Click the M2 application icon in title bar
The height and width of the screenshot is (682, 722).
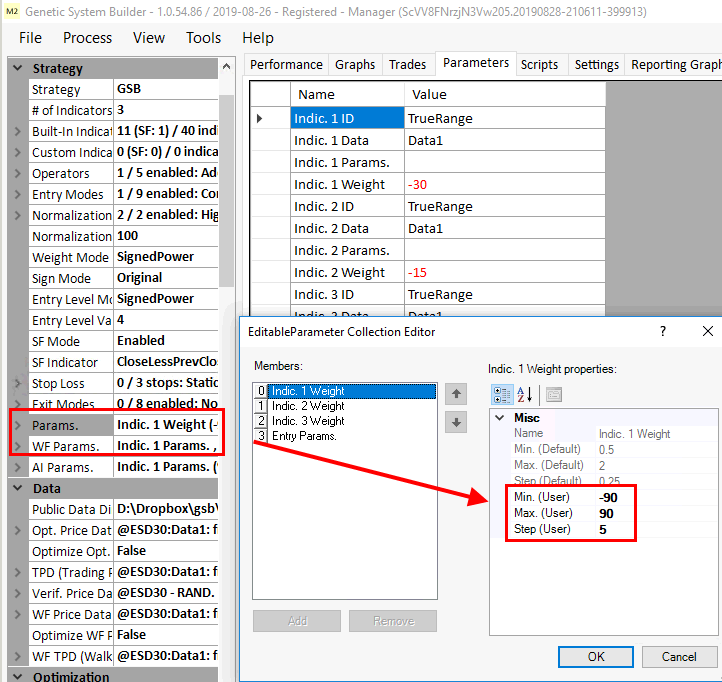12,11
